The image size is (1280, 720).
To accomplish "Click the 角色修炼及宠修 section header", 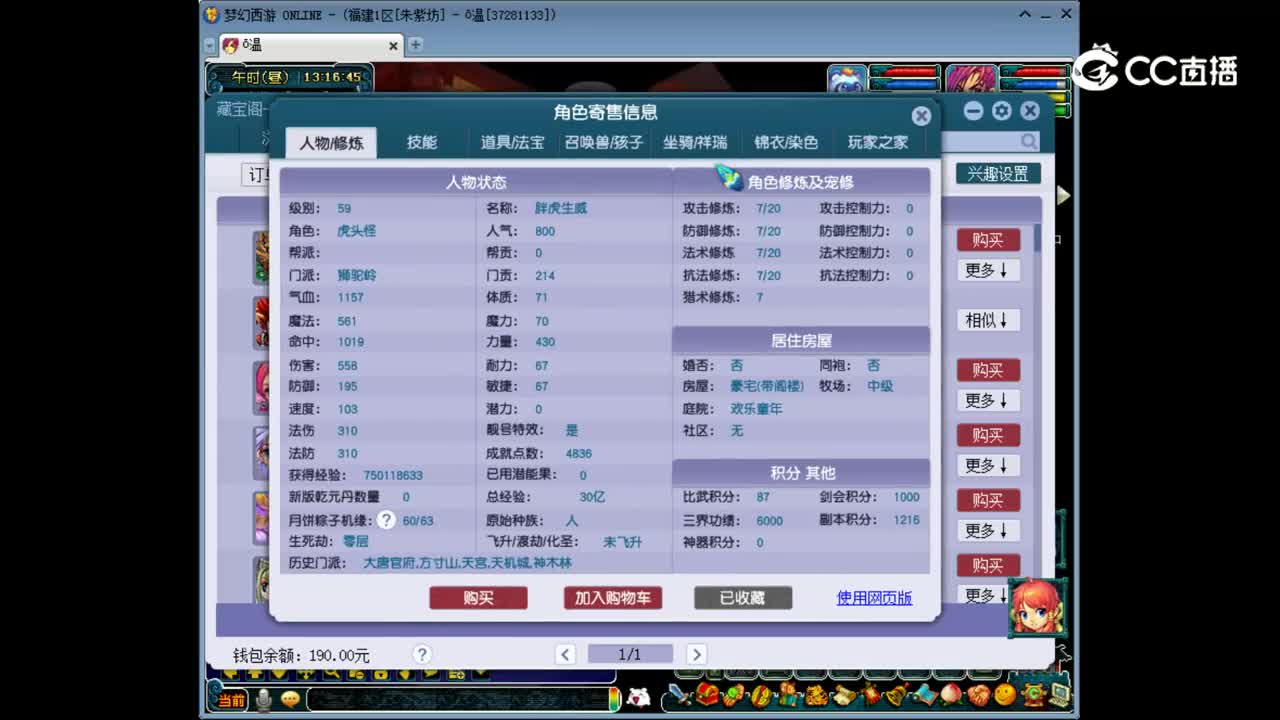I will tap(801, 182).
